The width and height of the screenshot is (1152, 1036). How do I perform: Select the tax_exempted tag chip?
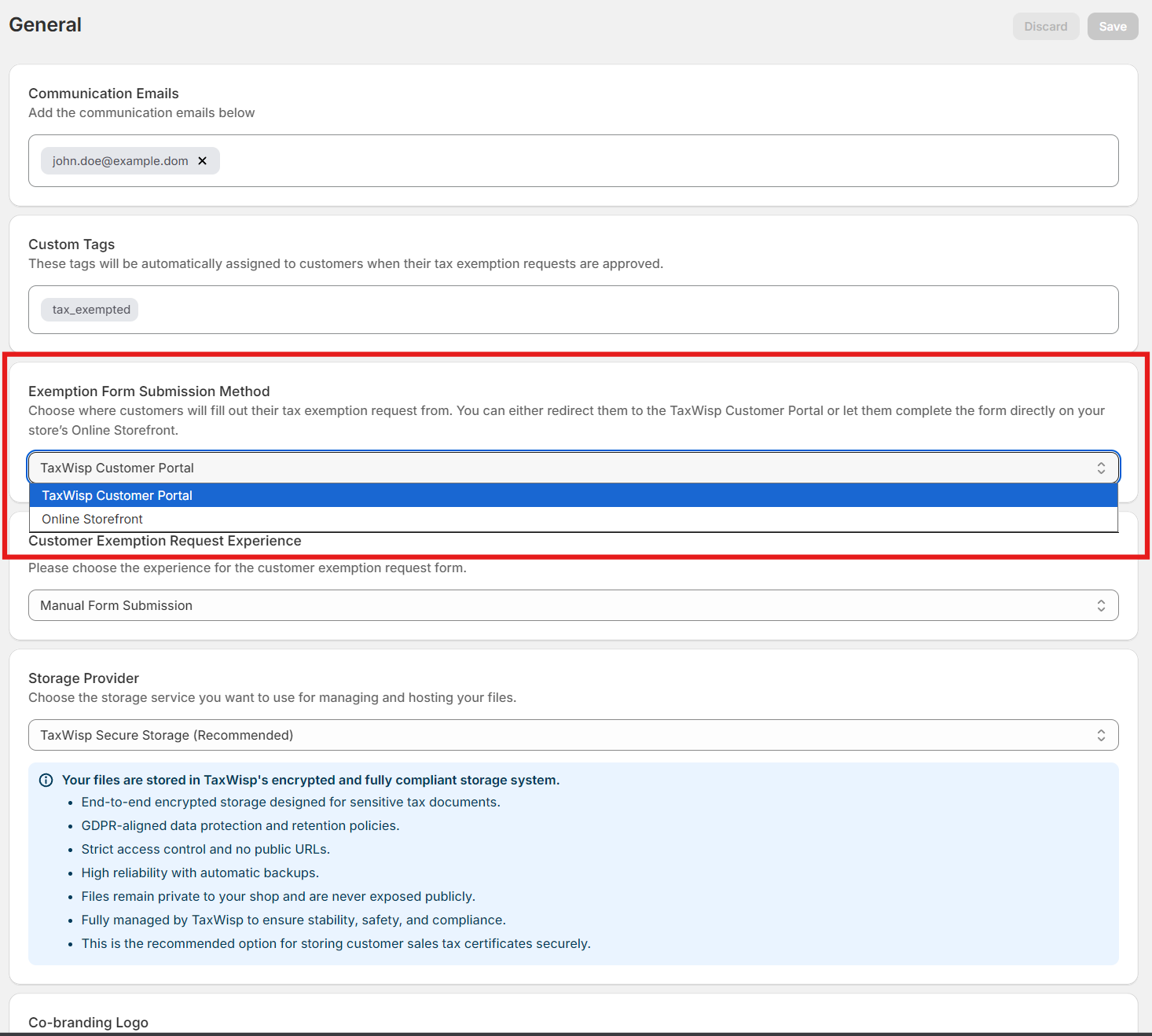(91, 310)
